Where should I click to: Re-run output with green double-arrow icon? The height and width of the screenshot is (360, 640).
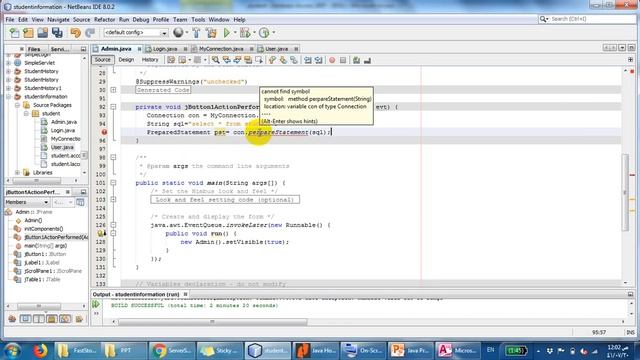96,304
